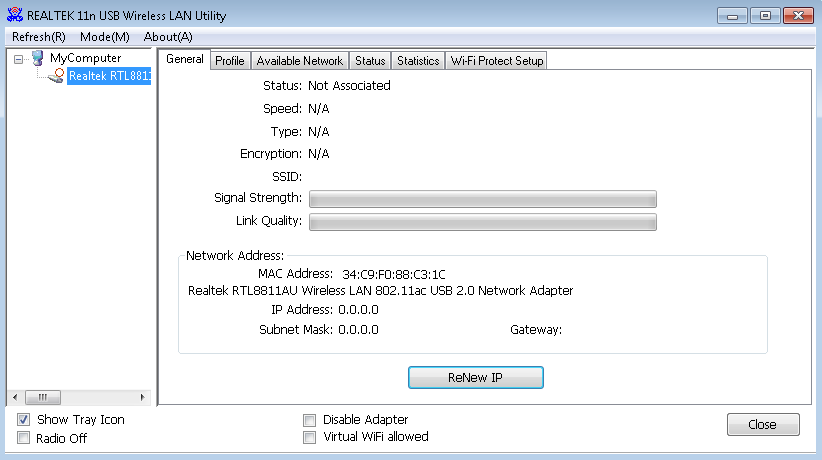Click the Gateway label

536,330
